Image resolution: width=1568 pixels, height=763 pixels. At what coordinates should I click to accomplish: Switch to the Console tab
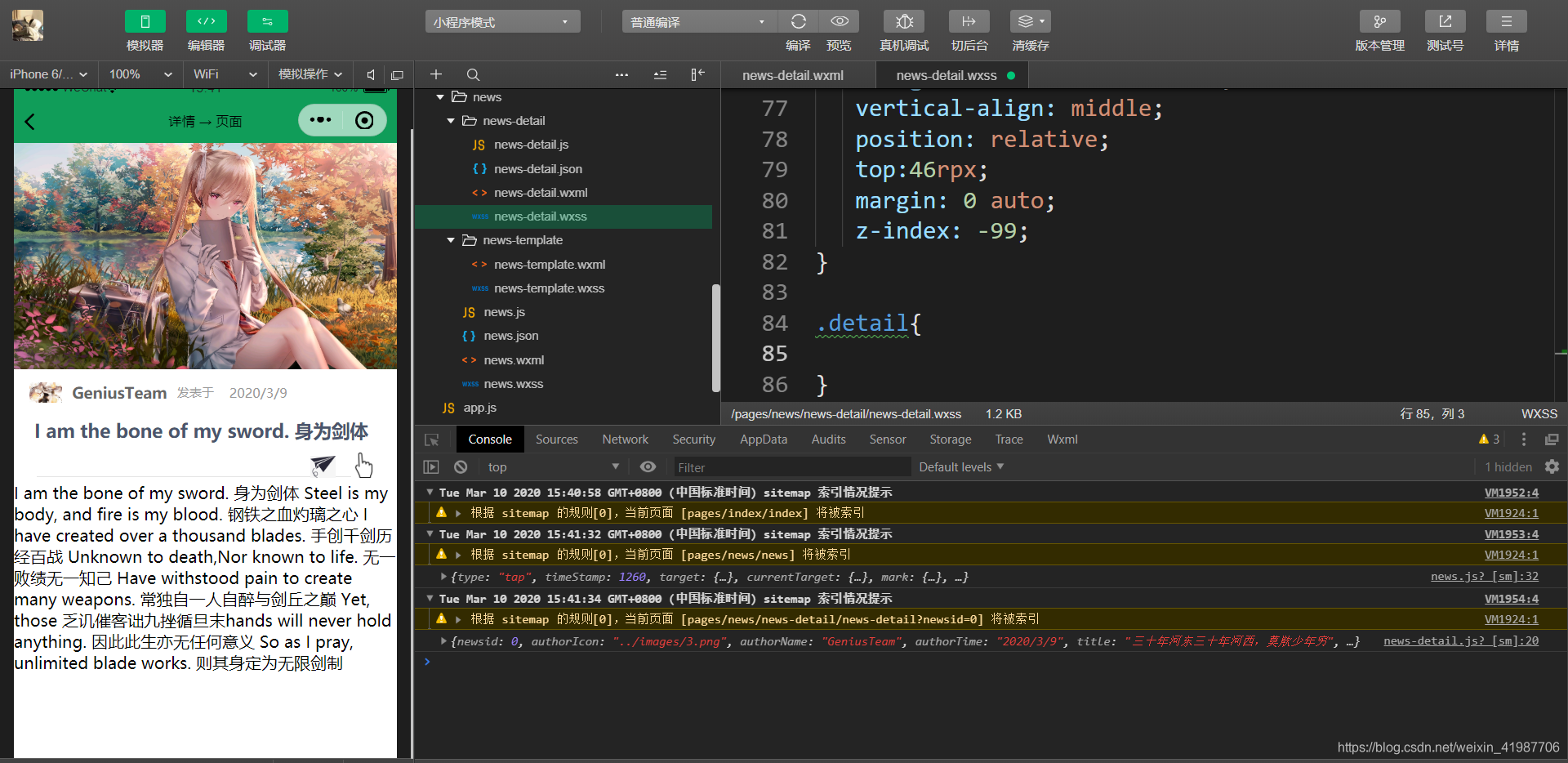(490, 440)
